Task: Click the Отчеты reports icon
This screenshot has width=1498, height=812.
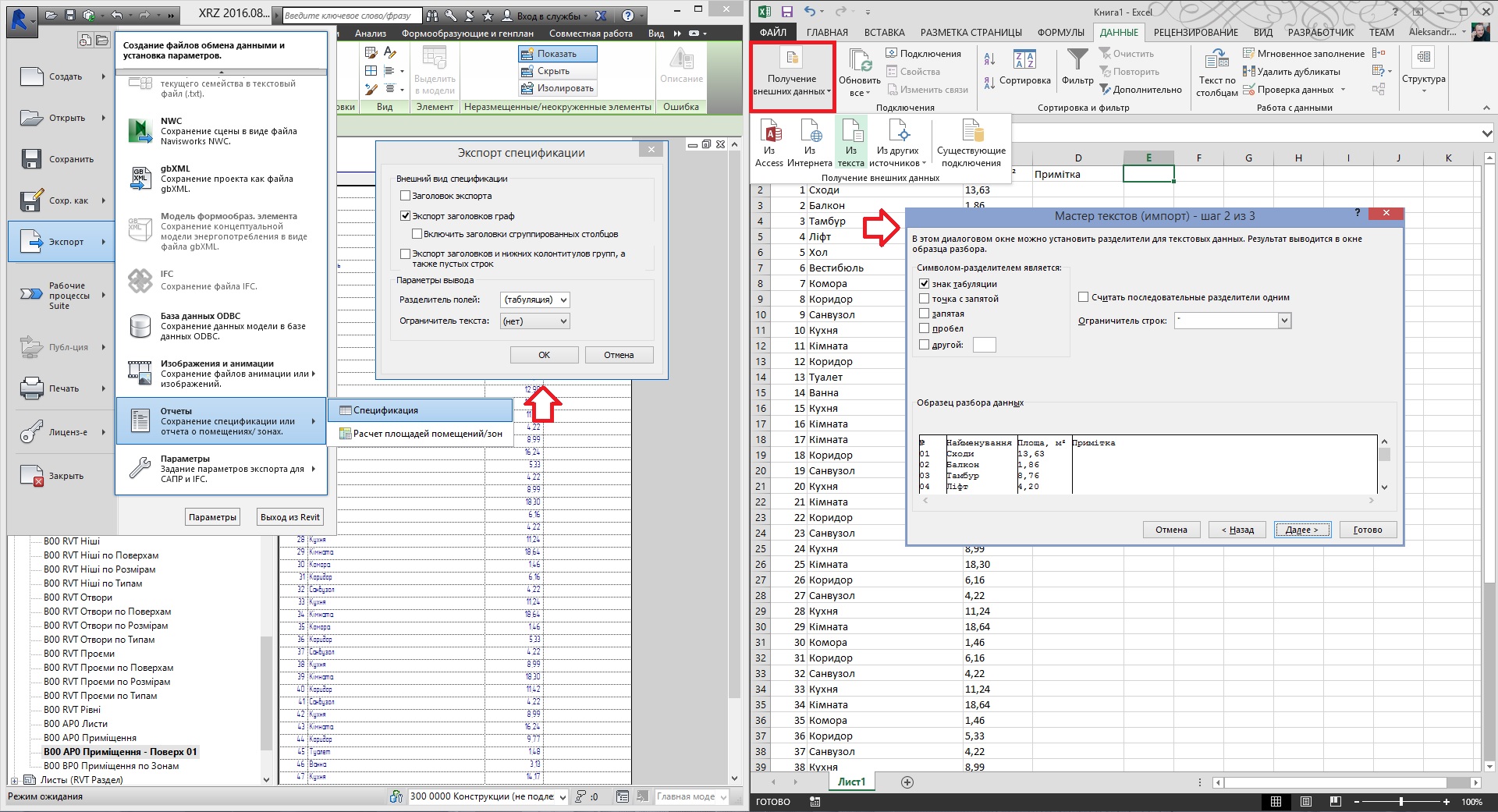Action: click(140, 420)
